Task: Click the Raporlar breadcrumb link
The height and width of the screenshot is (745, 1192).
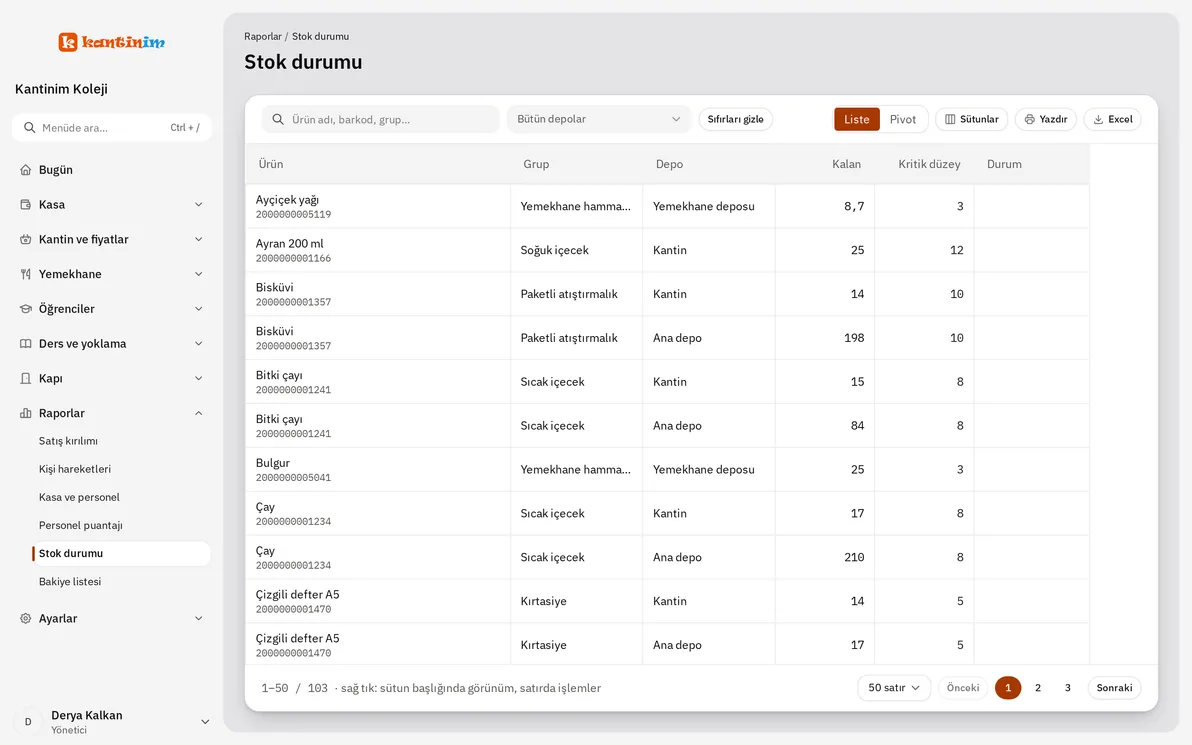Action: tap(262, 36)
